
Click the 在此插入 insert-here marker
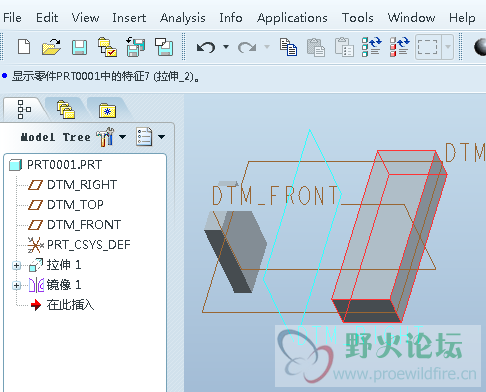[62, 305]
